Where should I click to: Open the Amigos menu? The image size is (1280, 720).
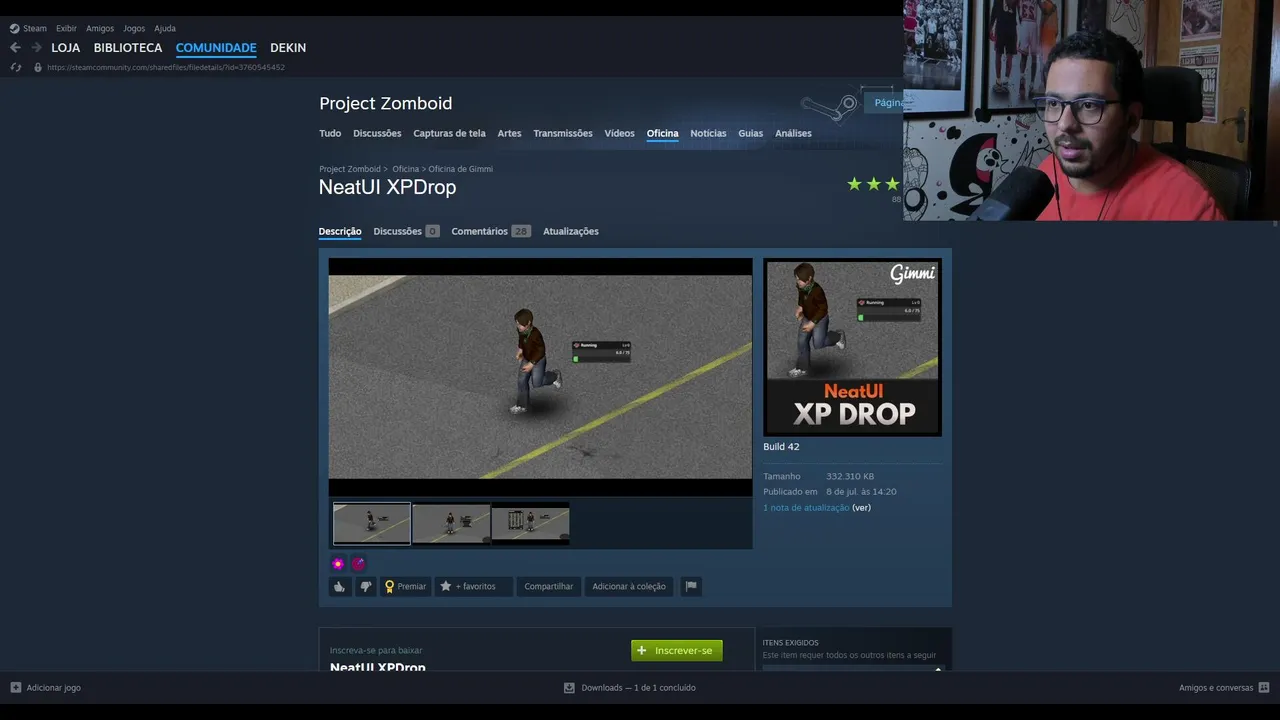pyautogui.click(x=100, y=28)
